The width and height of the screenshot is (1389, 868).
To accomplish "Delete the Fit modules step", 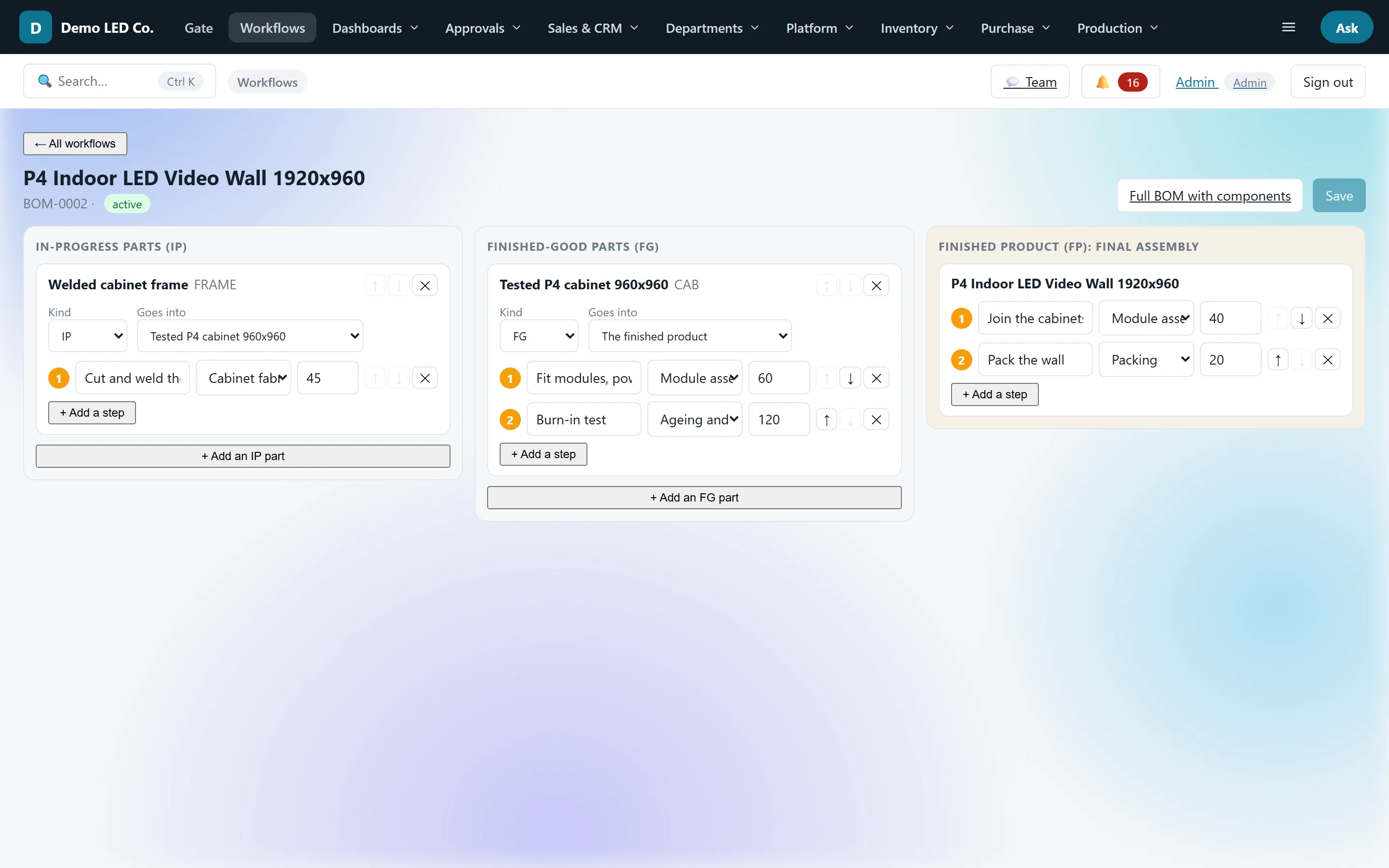I will tap(876, 379).
